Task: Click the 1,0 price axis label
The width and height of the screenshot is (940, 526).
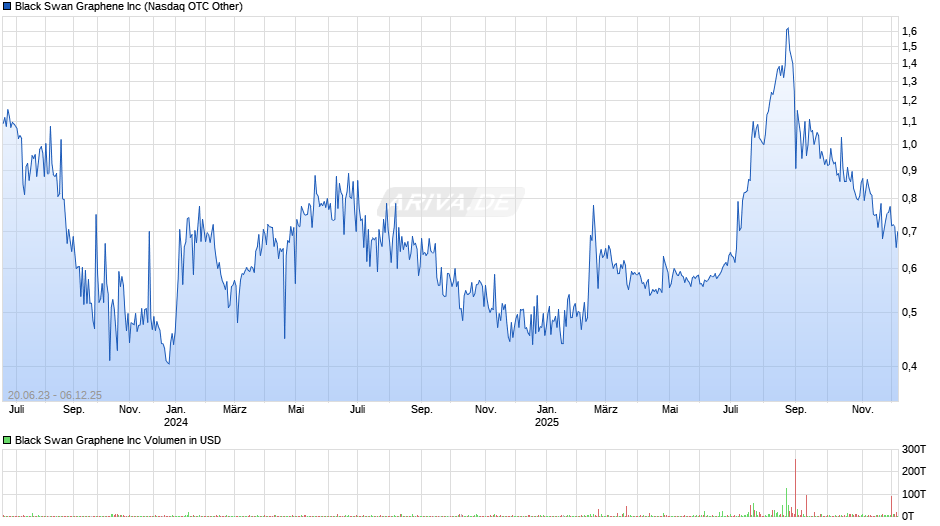Action: (909, 145)
